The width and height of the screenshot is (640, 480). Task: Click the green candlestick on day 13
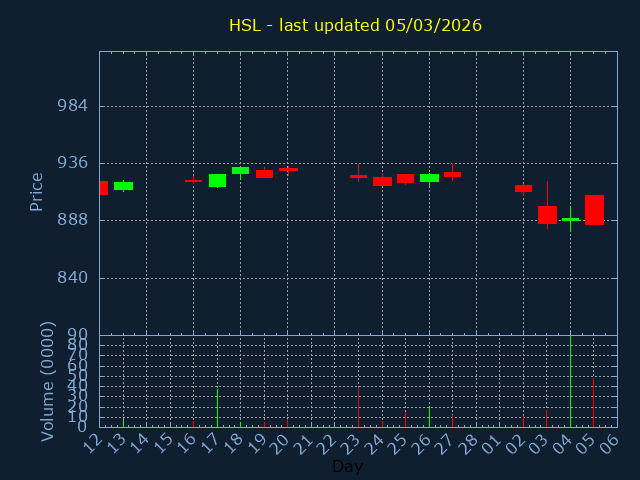pyautogui.click(x=123, y=186)
